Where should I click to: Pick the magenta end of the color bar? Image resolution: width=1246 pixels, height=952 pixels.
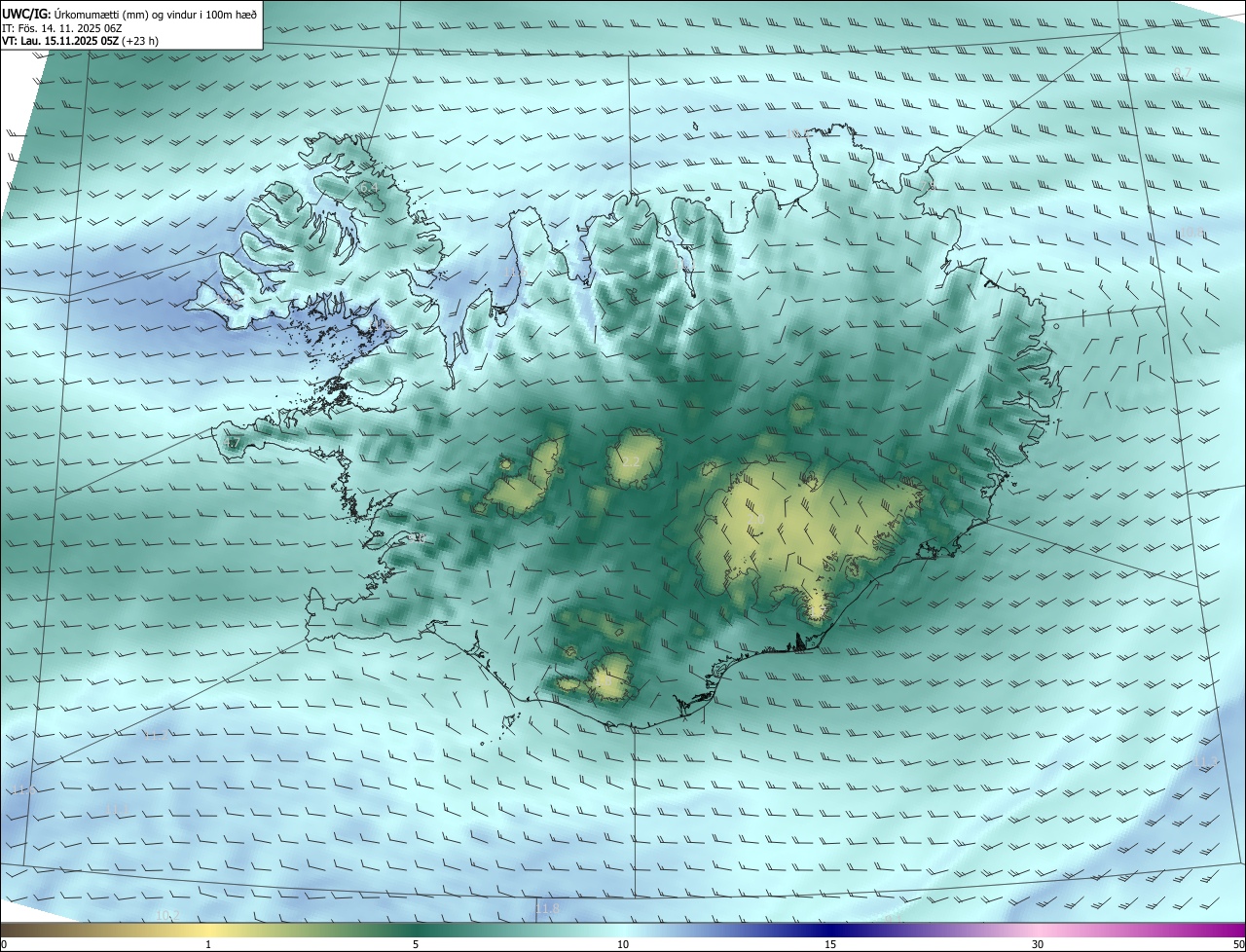point(1228,930)
